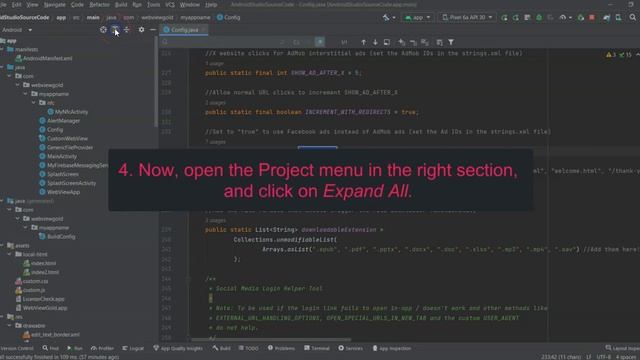Screen dimensions: 640x360
Task: Open the Tools menu
Action: point(153,4)
